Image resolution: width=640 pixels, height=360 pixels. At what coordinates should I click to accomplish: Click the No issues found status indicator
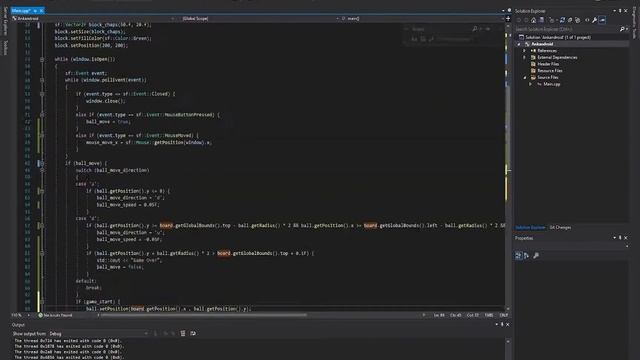[x=56, y=315]
